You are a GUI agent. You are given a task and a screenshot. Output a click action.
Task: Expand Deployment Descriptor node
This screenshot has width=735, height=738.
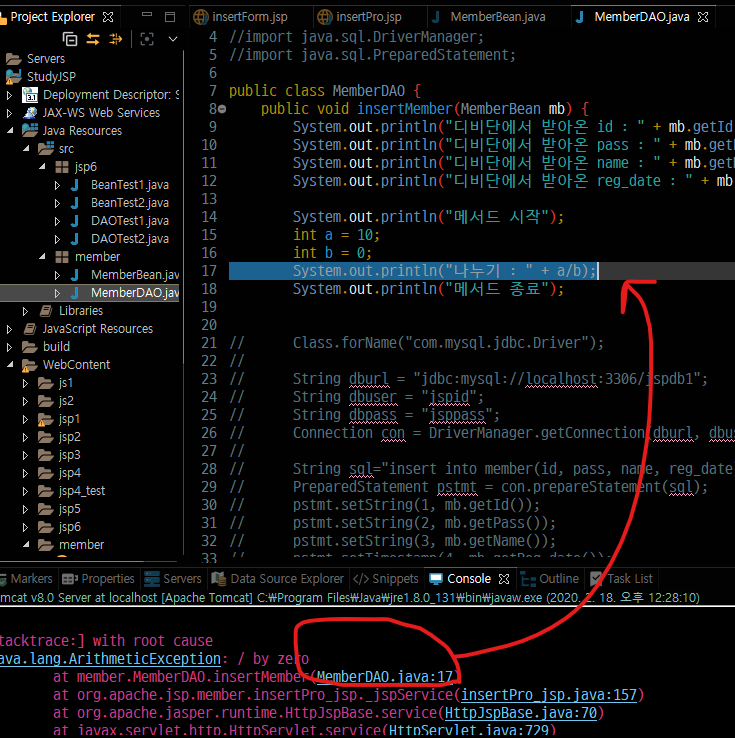(x=9, y=95)
